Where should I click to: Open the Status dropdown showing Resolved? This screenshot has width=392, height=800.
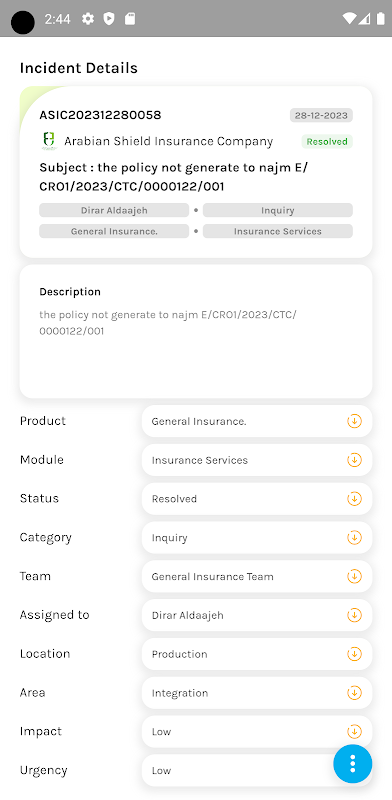click(257, 499)
